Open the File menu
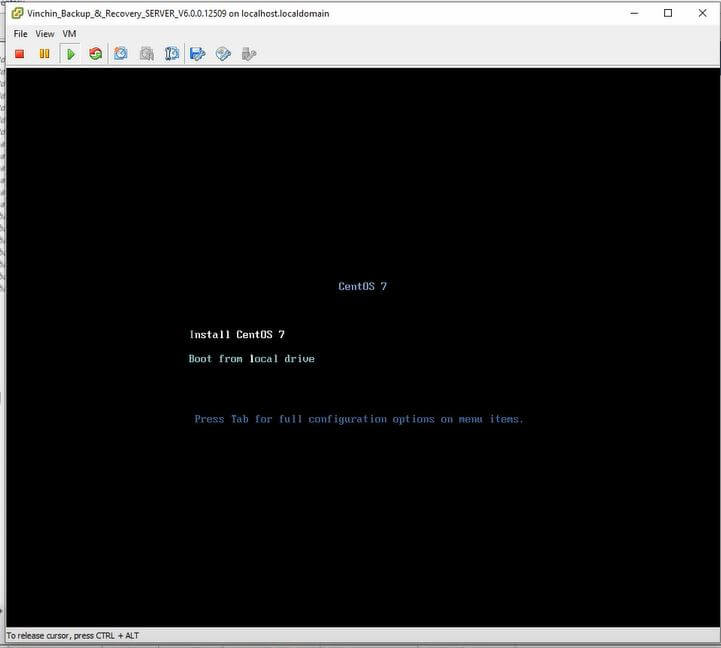This screenshot has height=648, width=721. [20, 34]
